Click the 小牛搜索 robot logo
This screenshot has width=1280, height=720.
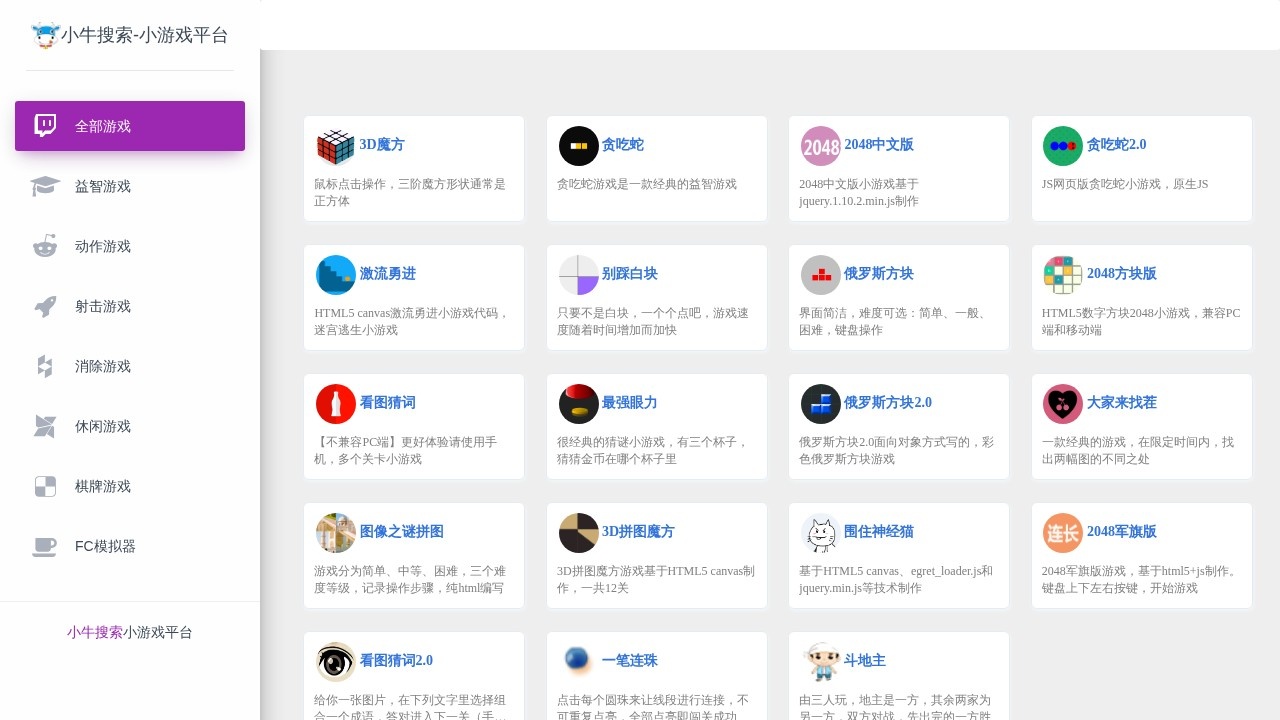(x=44, y=34)
